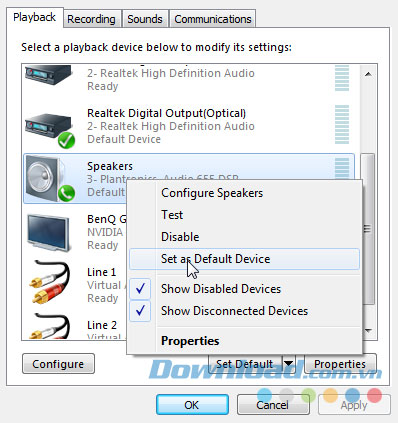Click the Cancel button

[273, 405]
